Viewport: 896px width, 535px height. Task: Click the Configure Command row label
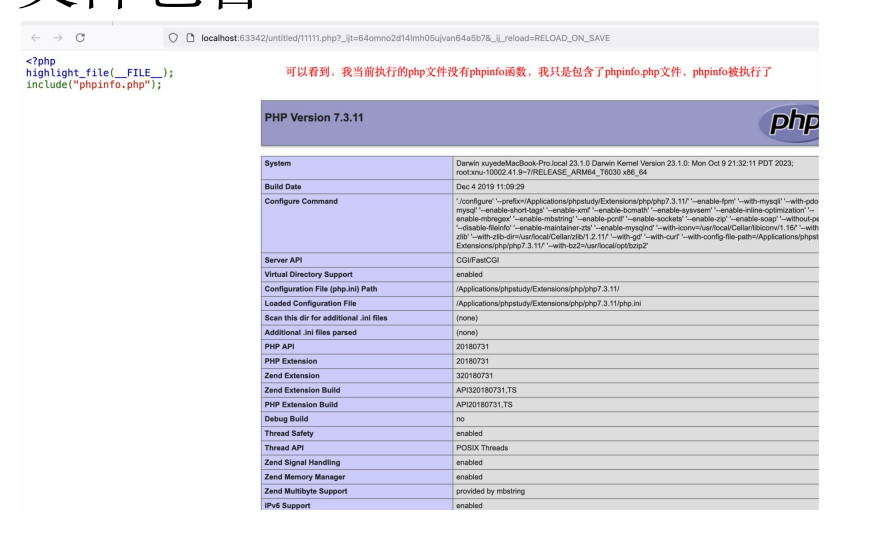click(301, 201)
